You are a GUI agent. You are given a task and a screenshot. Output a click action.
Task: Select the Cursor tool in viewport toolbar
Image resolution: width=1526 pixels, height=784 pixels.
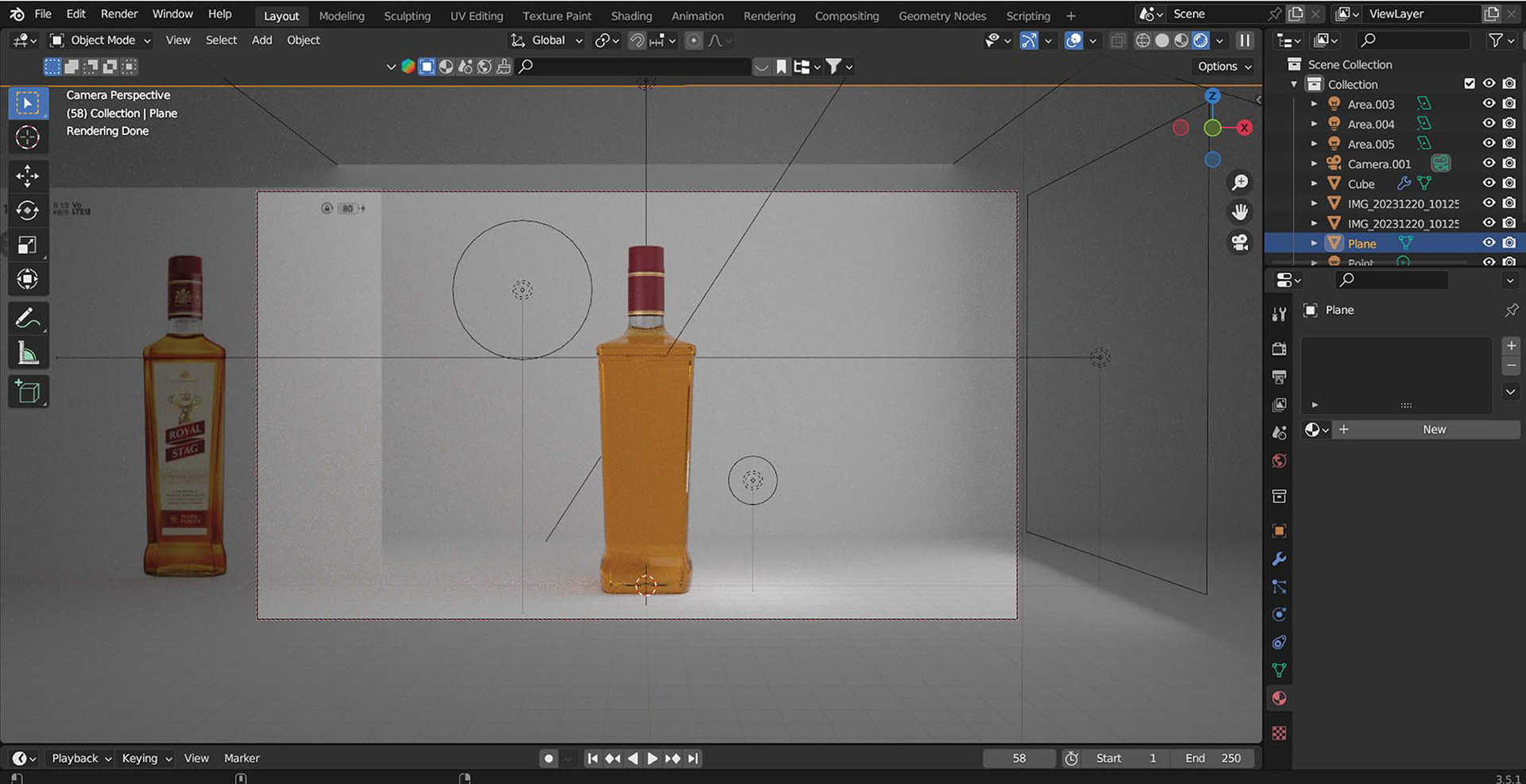28,137
